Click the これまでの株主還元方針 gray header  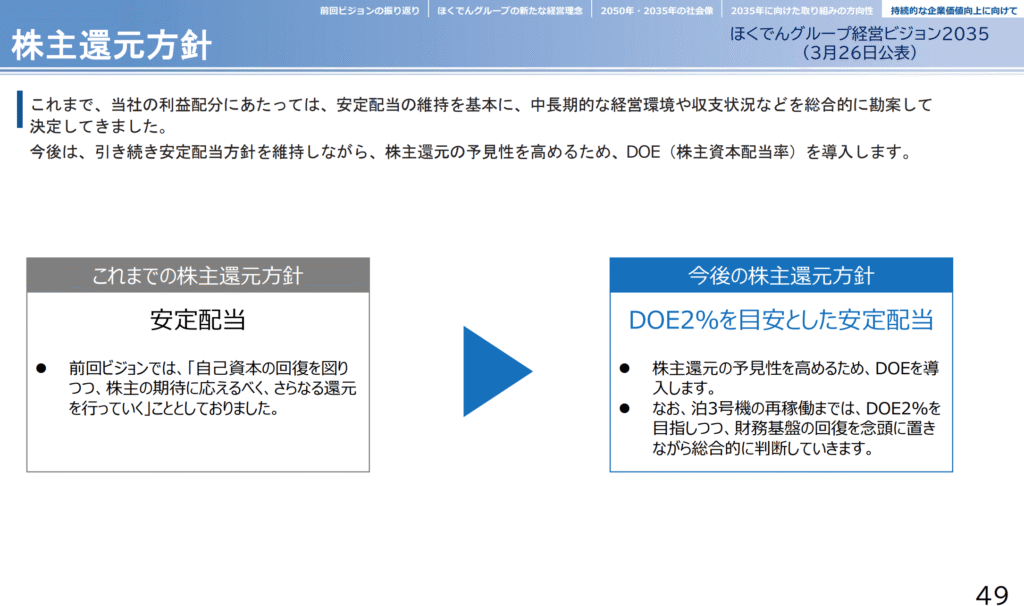click(198, 275)
